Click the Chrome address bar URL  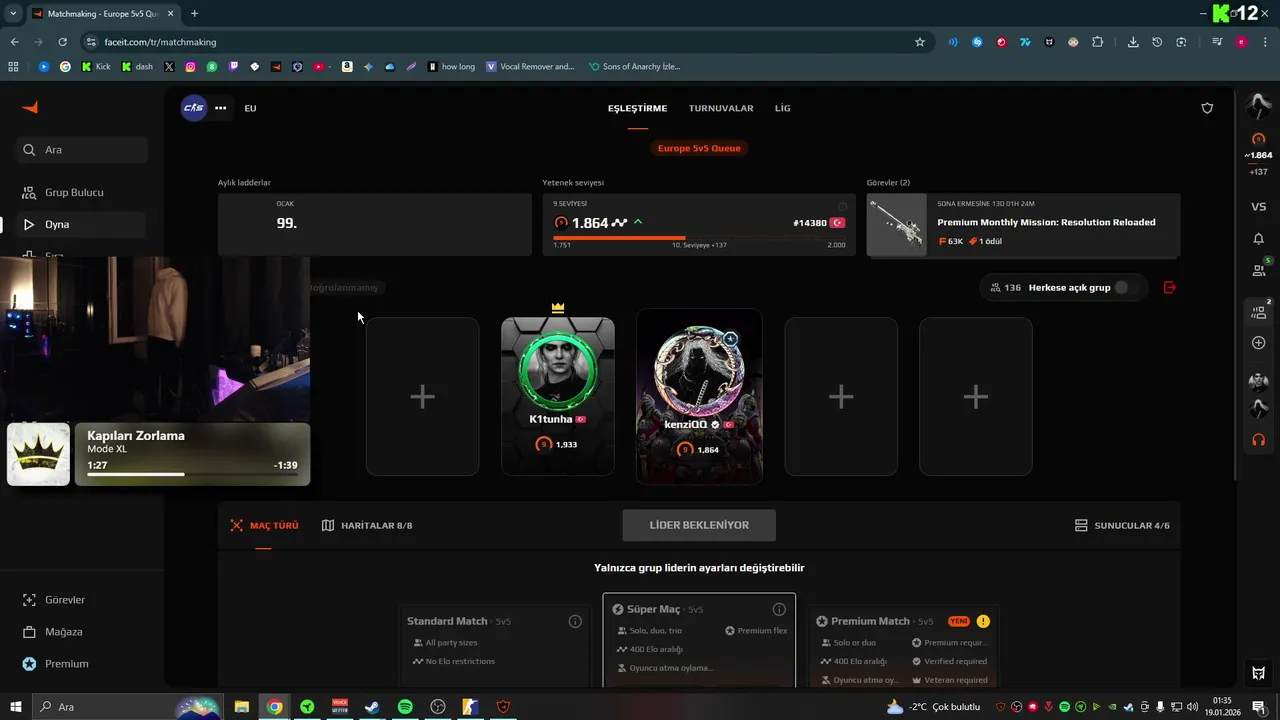pyautogui.click(x=160, y=42)
